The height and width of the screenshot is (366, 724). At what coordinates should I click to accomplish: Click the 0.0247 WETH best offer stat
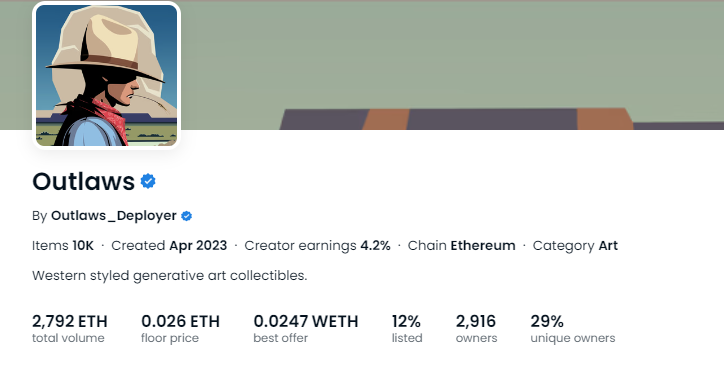pos(306,328)
